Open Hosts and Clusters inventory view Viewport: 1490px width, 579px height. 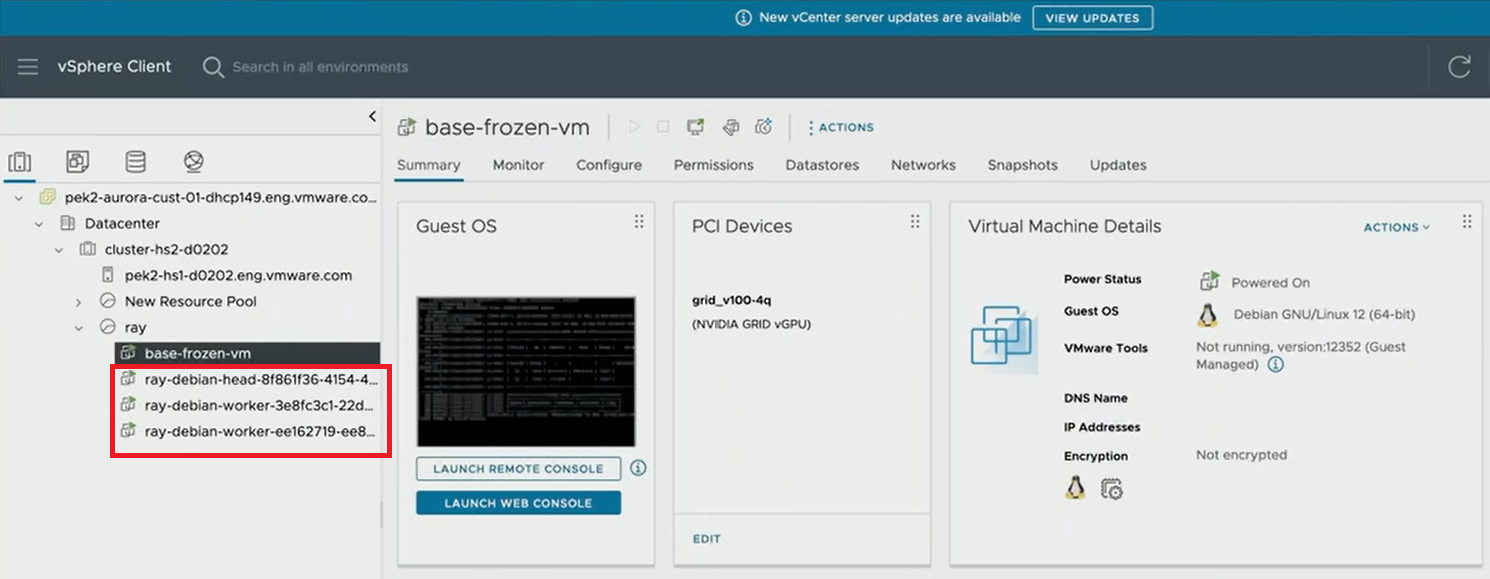point(20,162)
